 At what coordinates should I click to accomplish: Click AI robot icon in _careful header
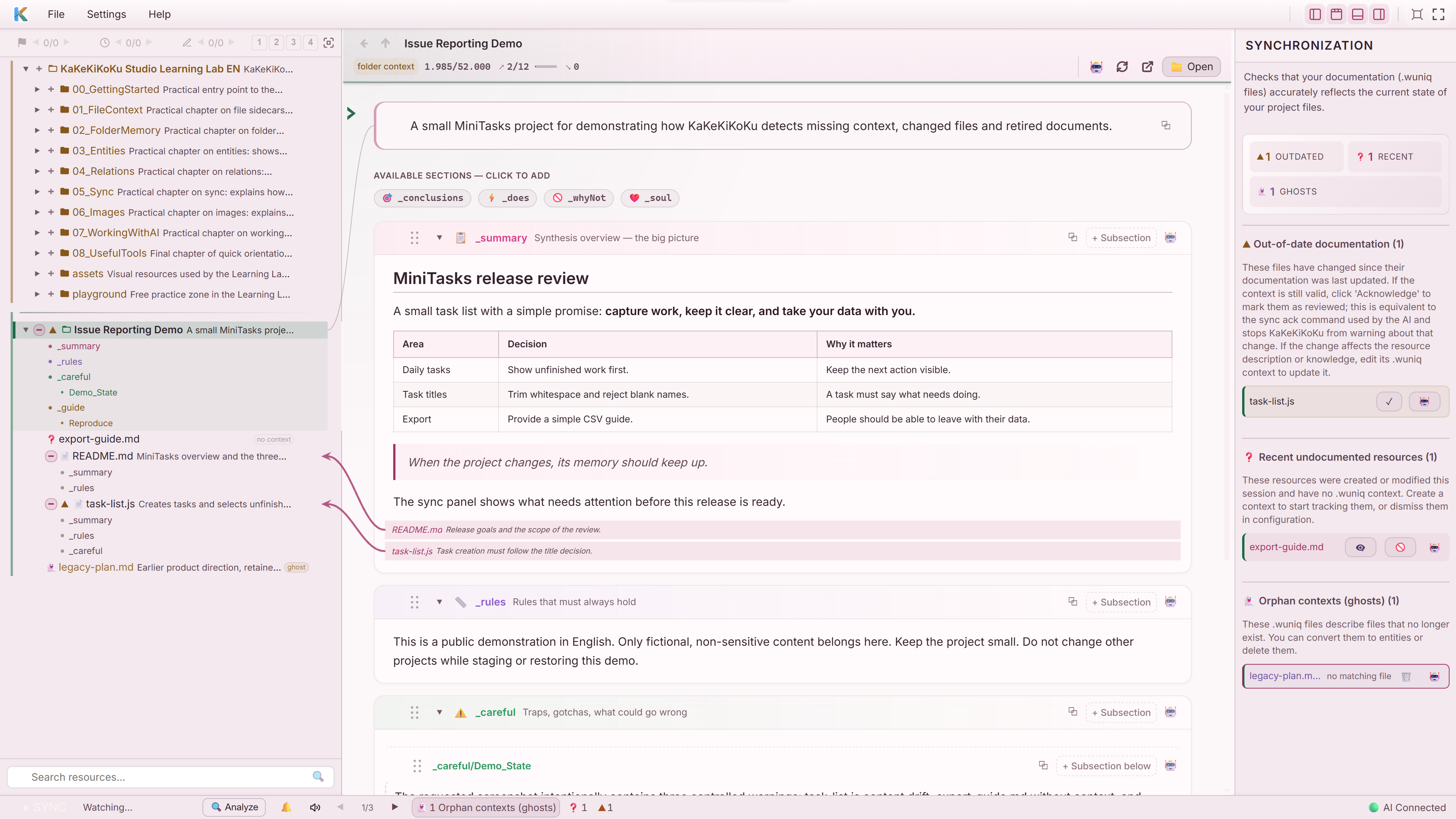click(x=1170, y=712)
